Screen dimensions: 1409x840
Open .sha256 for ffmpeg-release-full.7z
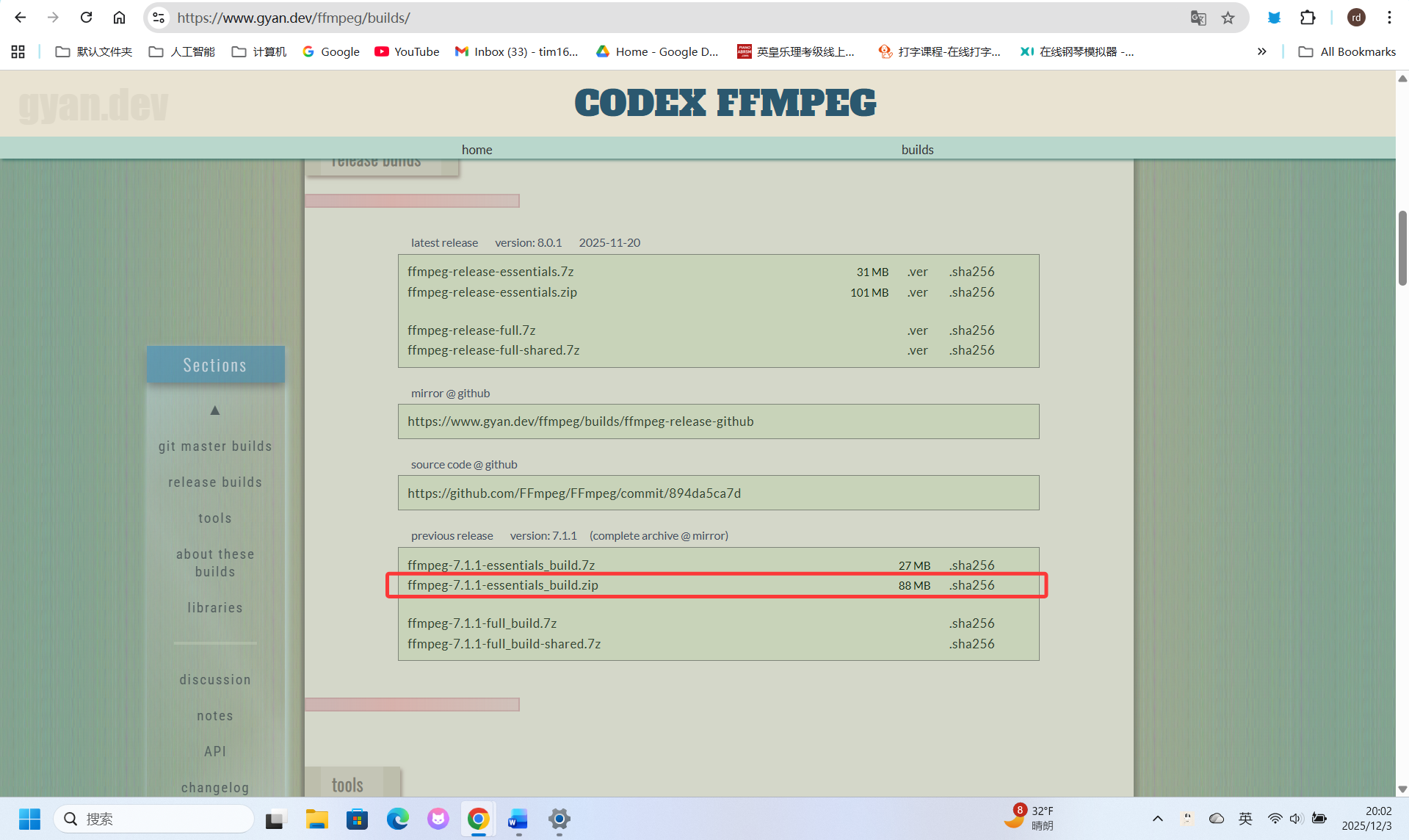point(971,330)
